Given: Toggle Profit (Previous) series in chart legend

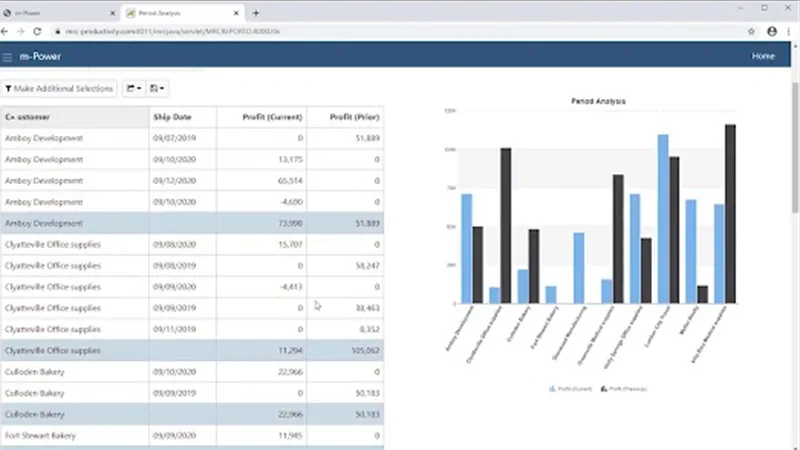Looking at the screenshot, I should tap(623, 389).
